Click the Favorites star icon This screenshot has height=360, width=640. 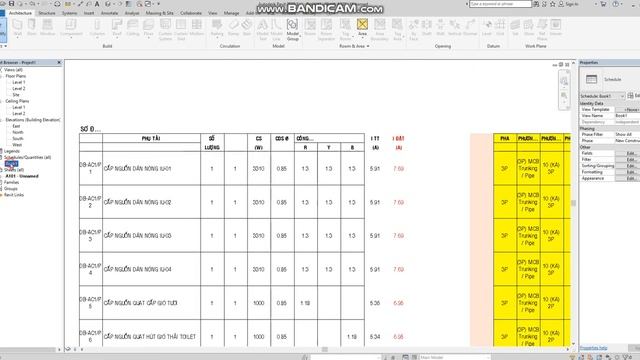click(x=553, y=4)
